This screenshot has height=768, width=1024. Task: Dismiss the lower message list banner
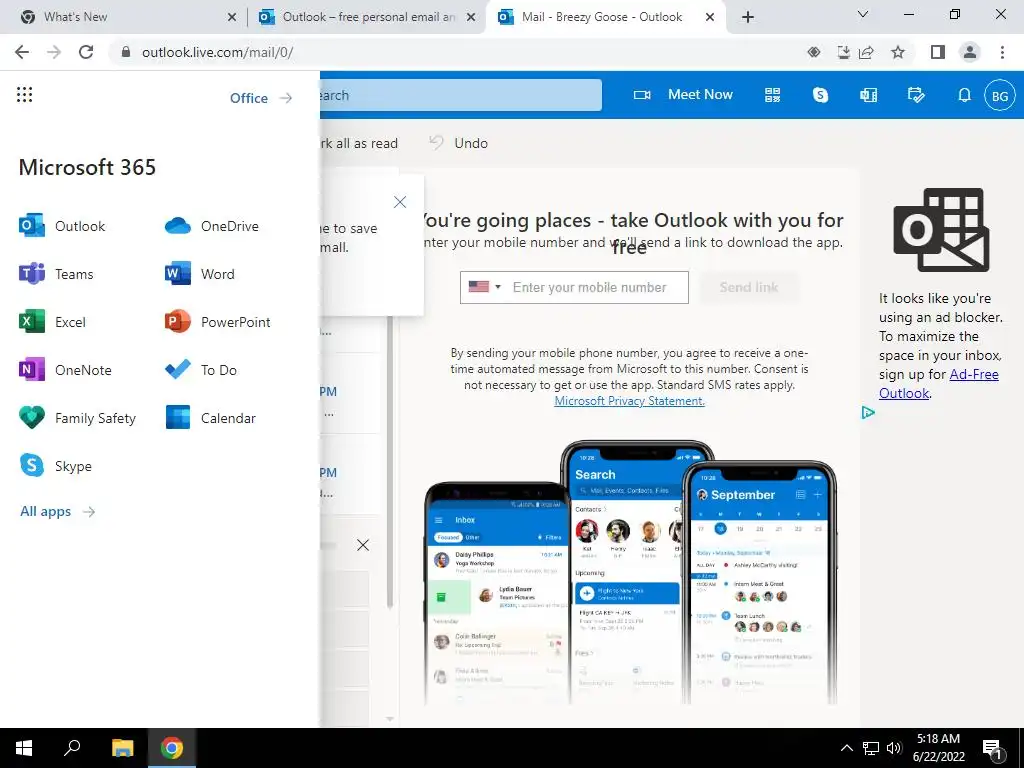[363, 545]
